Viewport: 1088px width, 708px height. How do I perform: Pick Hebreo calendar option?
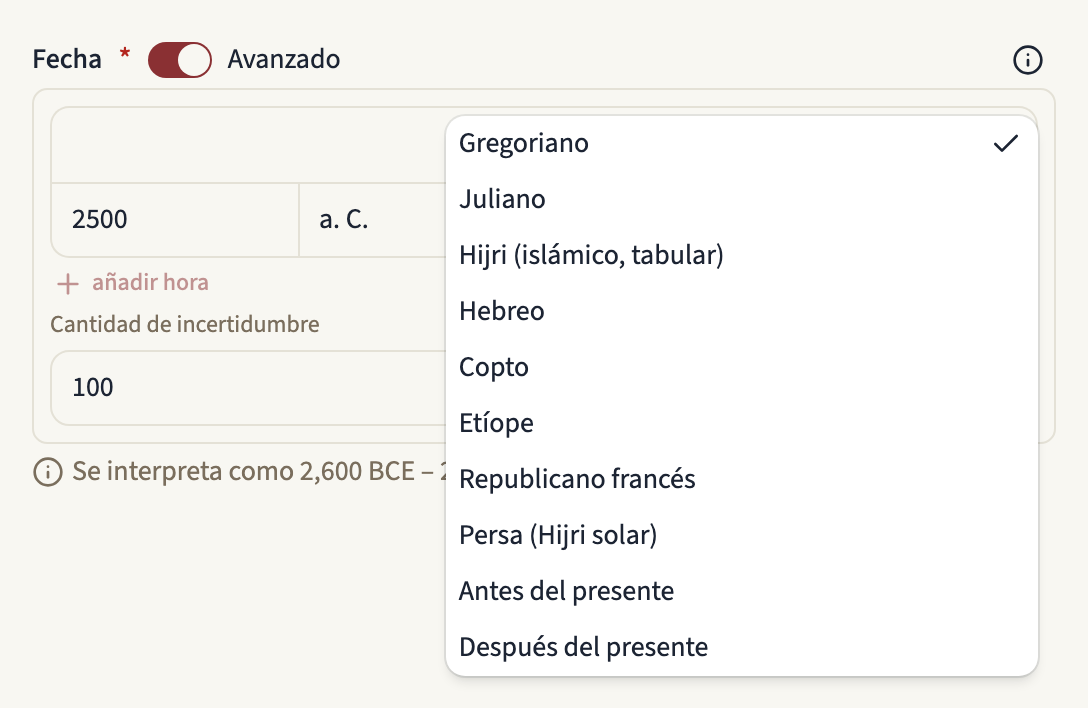(742, 311)
